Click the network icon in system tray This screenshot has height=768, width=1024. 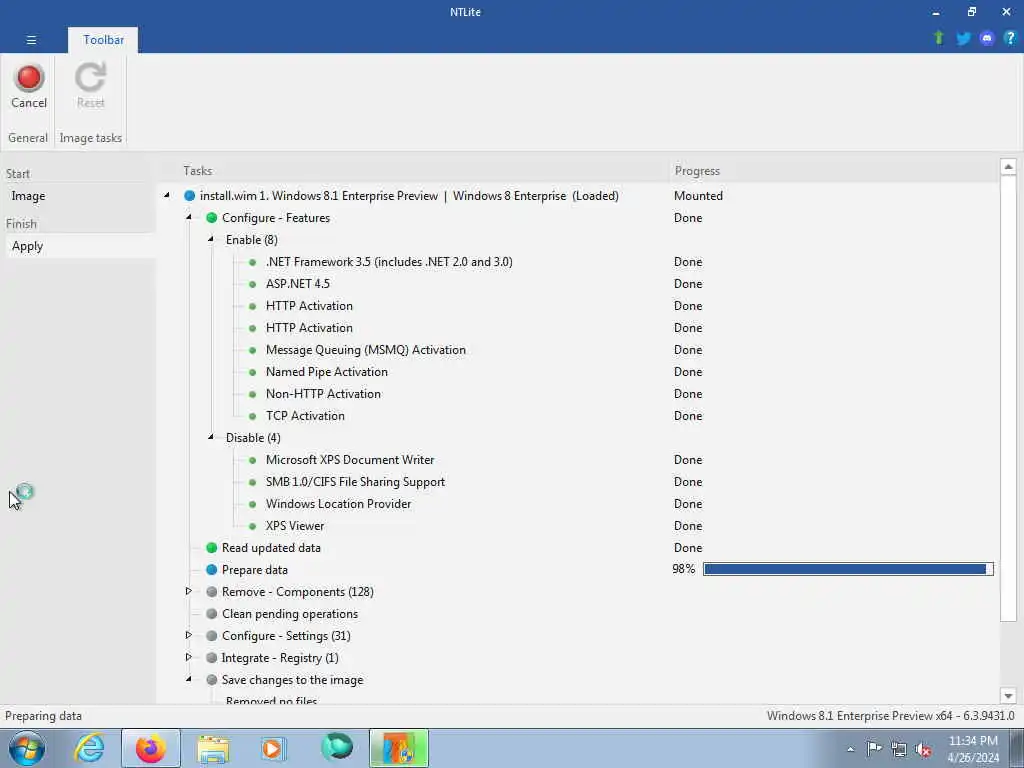click(899, 750)
